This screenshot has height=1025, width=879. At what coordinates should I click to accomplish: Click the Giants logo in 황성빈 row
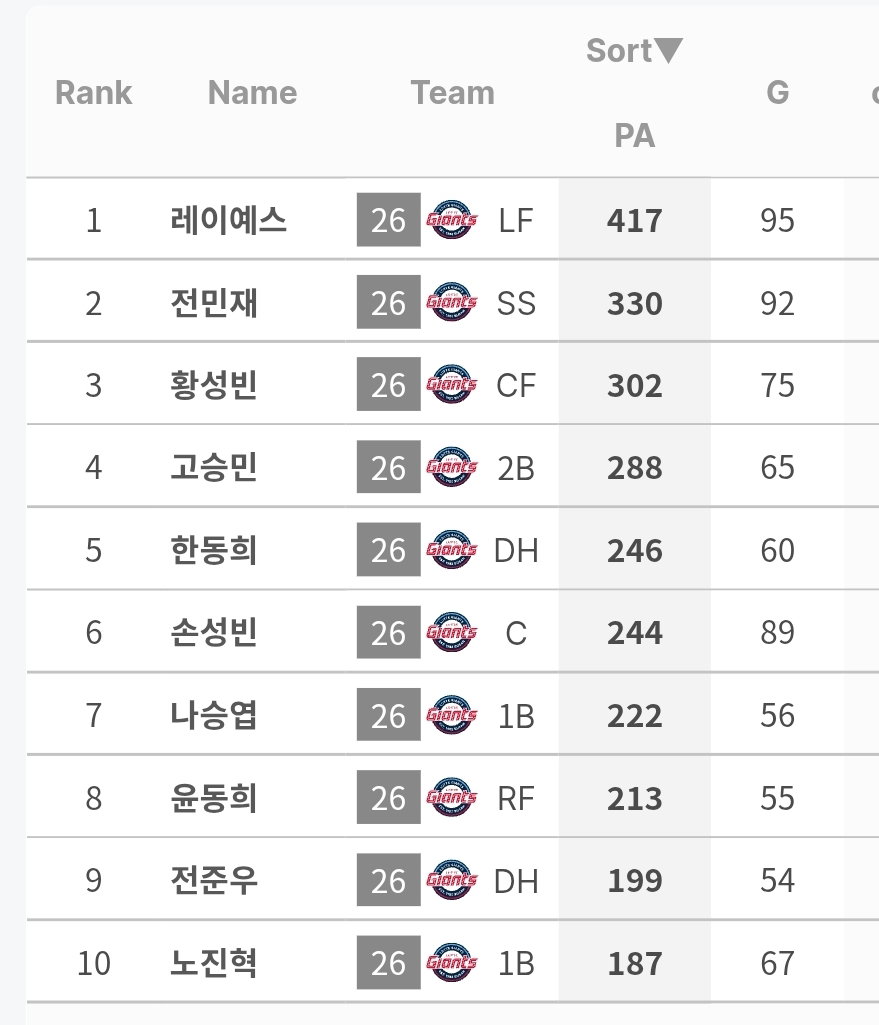(x=452, y=384)
